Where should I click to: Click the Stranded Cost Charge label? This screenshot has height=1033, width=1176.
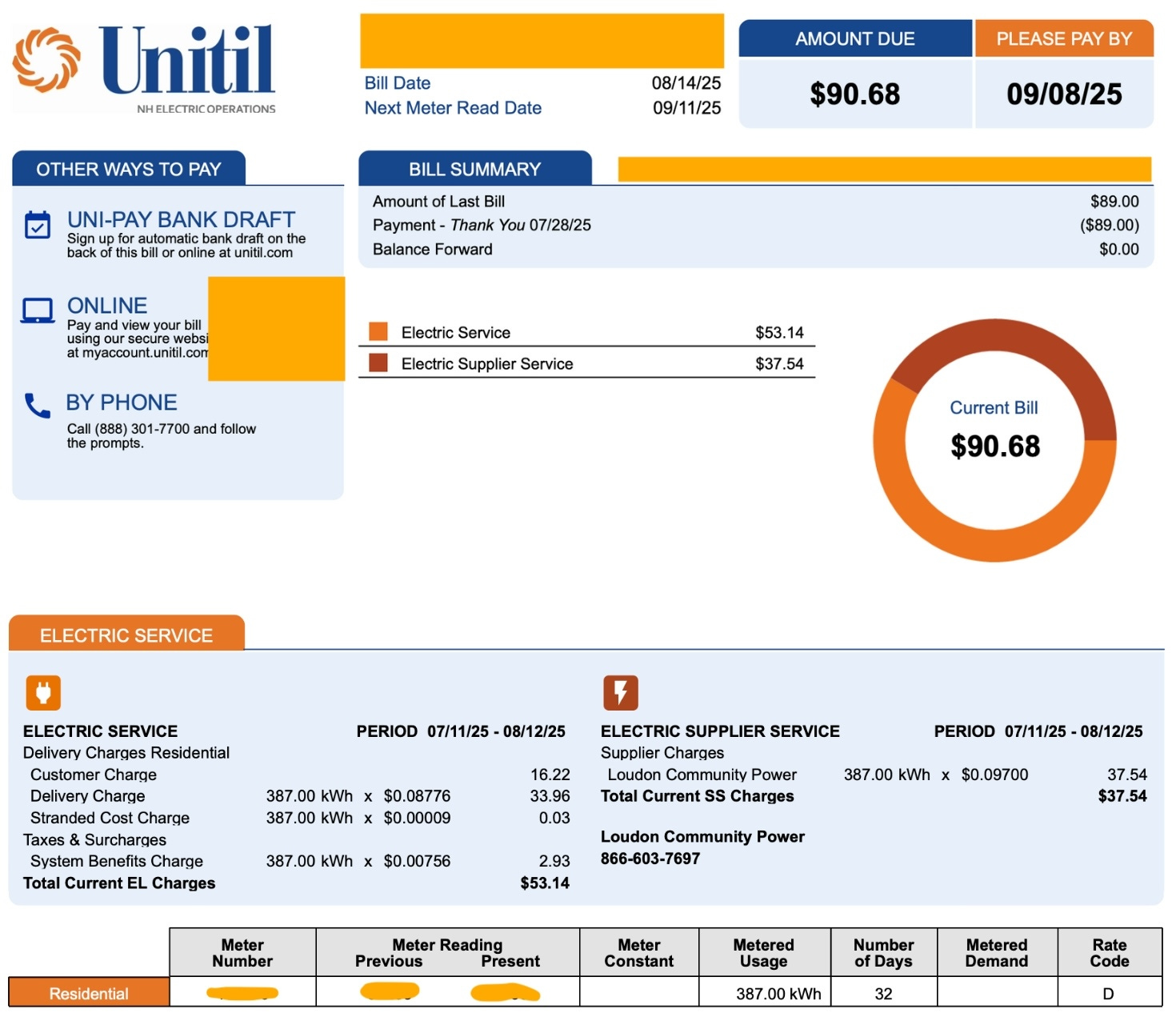110,818
